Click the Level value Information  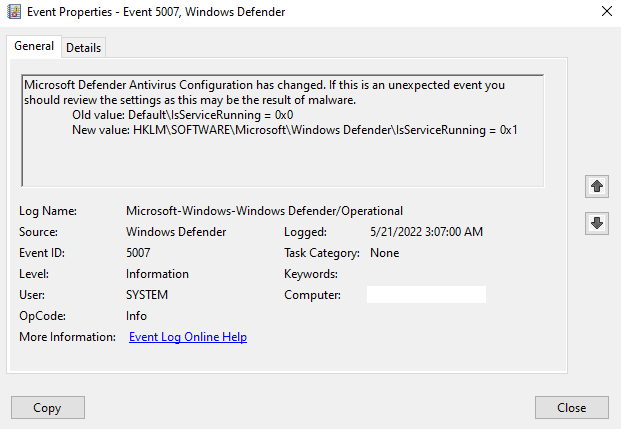[157, 274]
